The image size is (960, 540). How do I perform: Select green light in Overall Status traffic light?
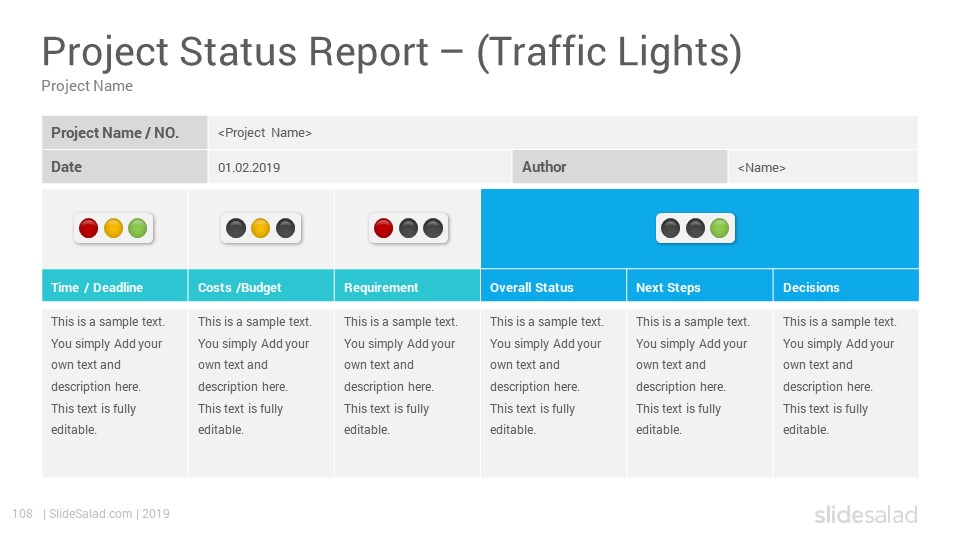coord(719,228)
